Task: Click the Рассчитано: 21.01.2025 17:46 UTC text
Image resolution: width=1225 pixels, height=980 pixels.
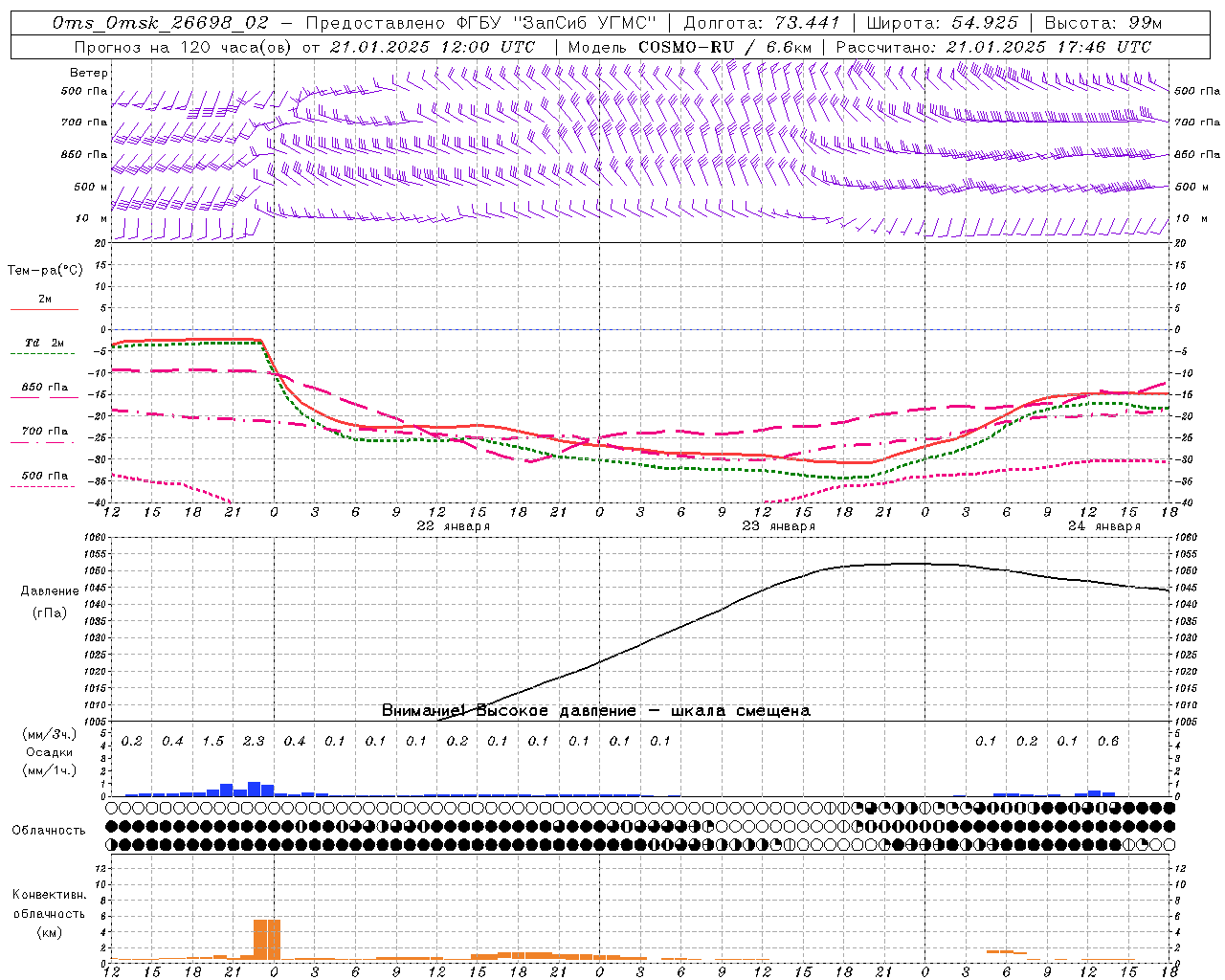Action: 993,47
